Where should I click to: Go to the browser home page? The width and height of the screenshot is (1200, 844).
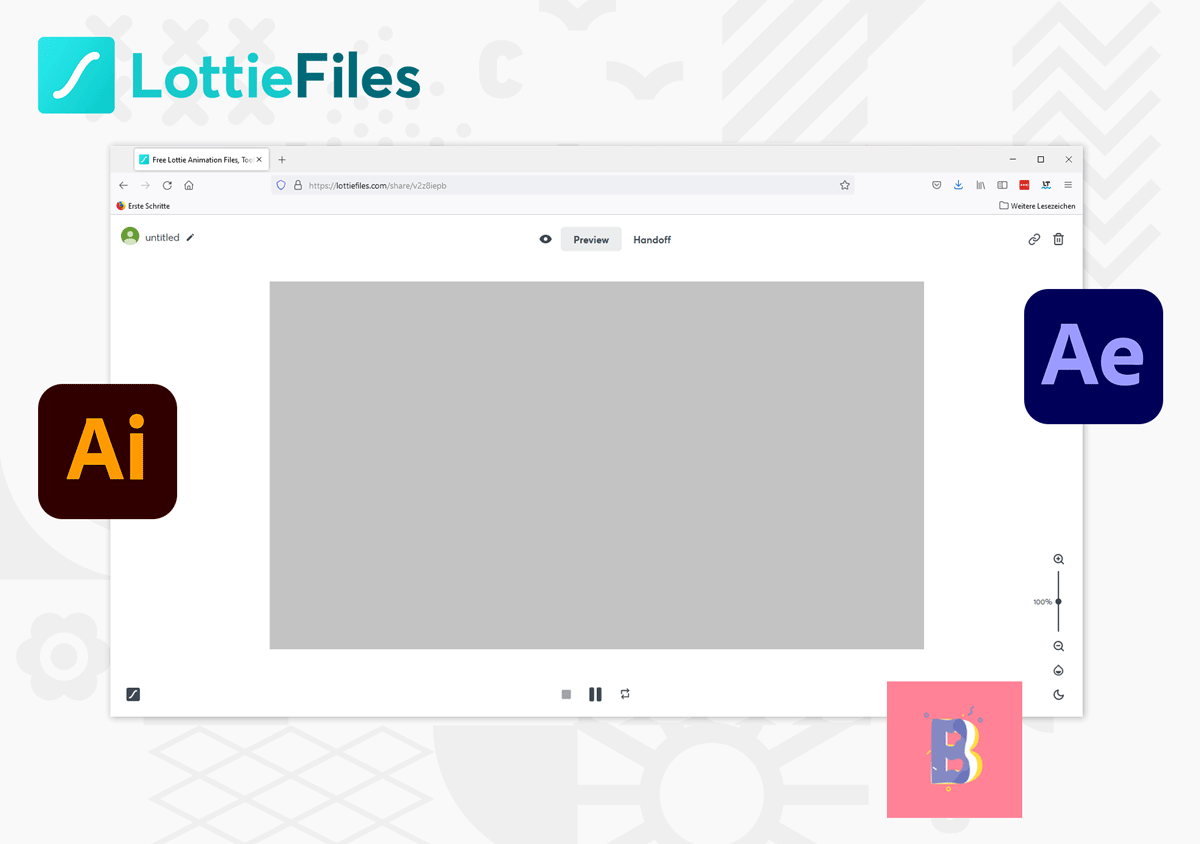pos(189,185)
